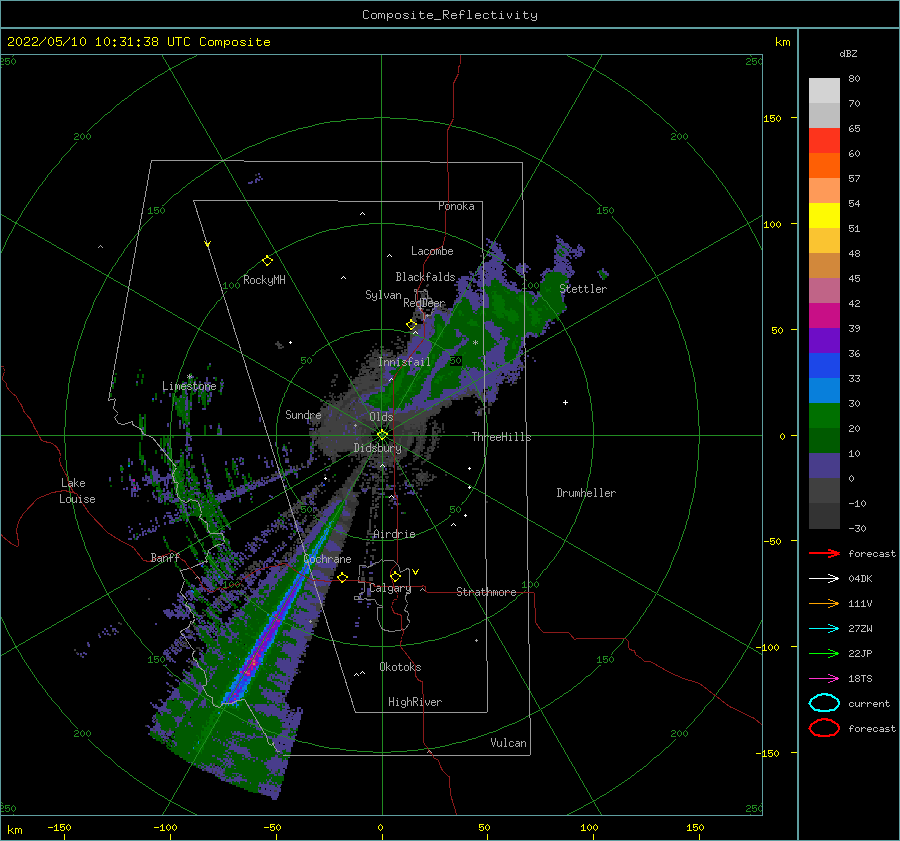Click the Vulcan label
The width and height of the screenshot is (900, 841).
tap(509, 743)
